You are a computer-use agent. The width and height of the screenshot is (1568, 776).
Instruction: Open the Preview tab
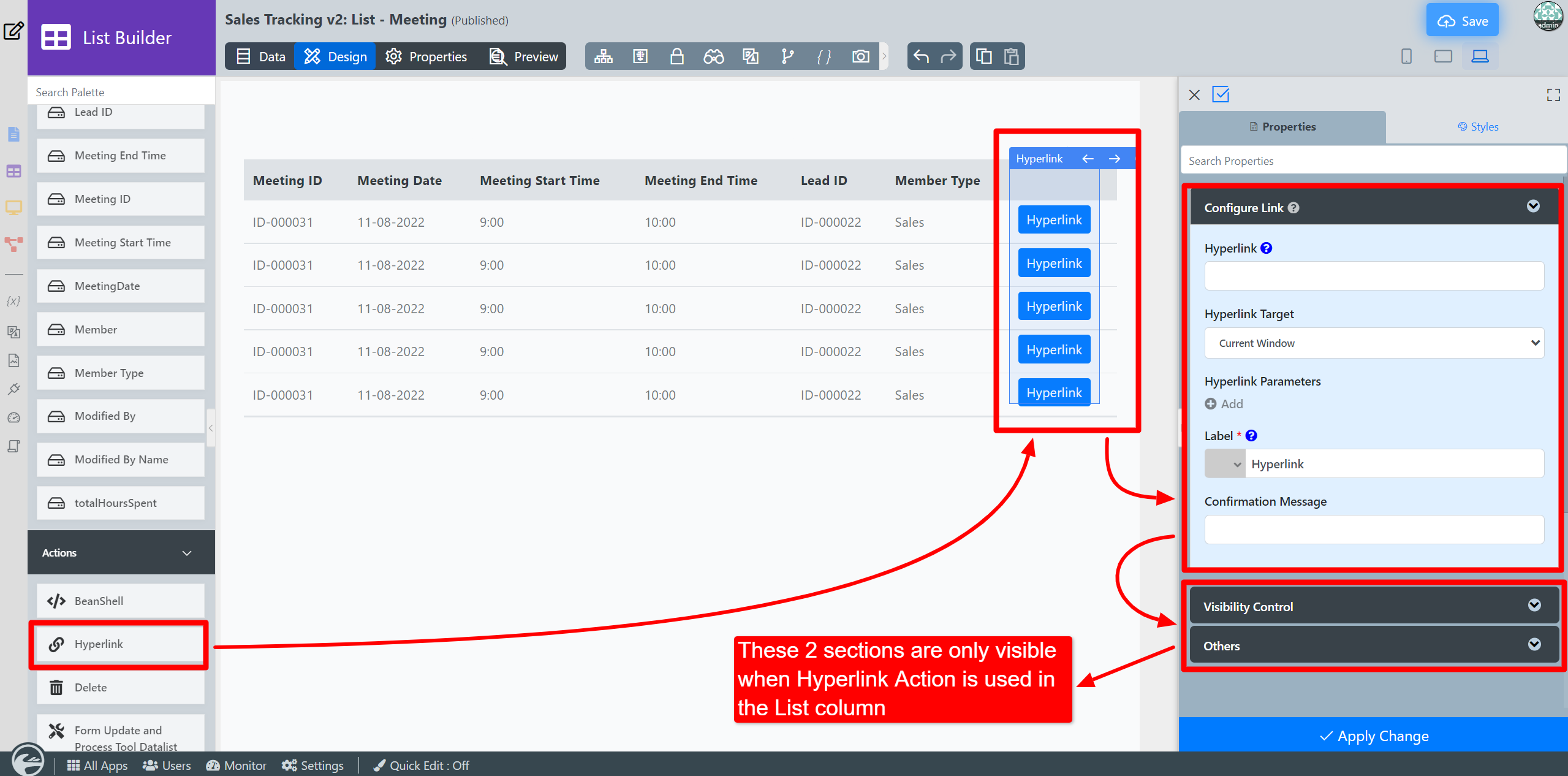524,56
